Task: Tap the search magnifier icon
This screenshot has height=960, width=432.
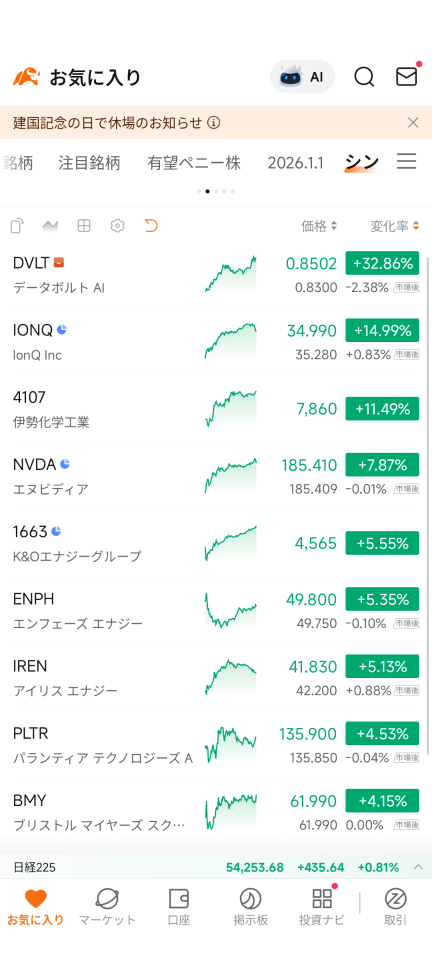Action: 364,77
